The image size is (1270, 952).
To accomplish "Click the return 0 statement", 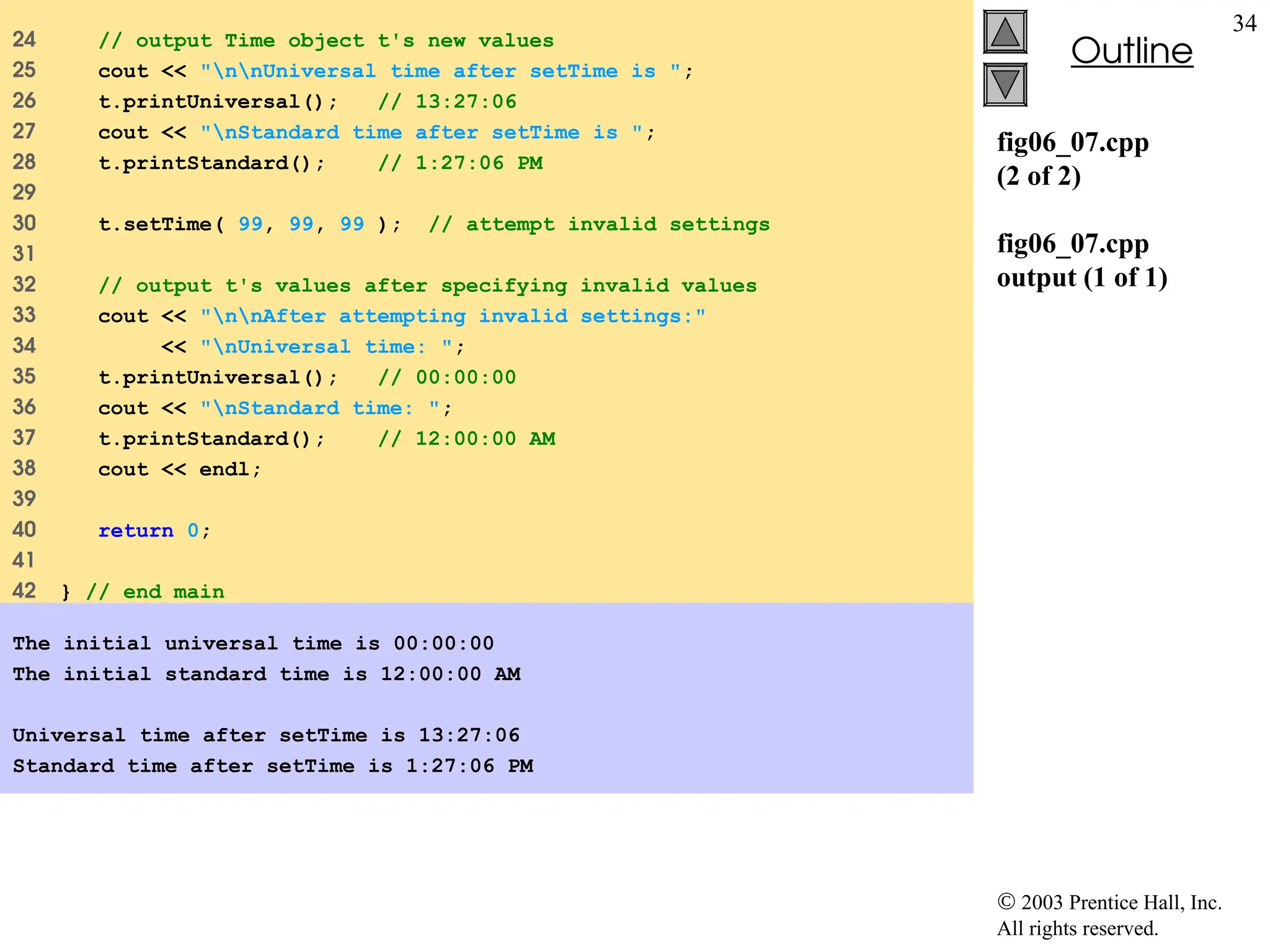I will pos(154,531).
